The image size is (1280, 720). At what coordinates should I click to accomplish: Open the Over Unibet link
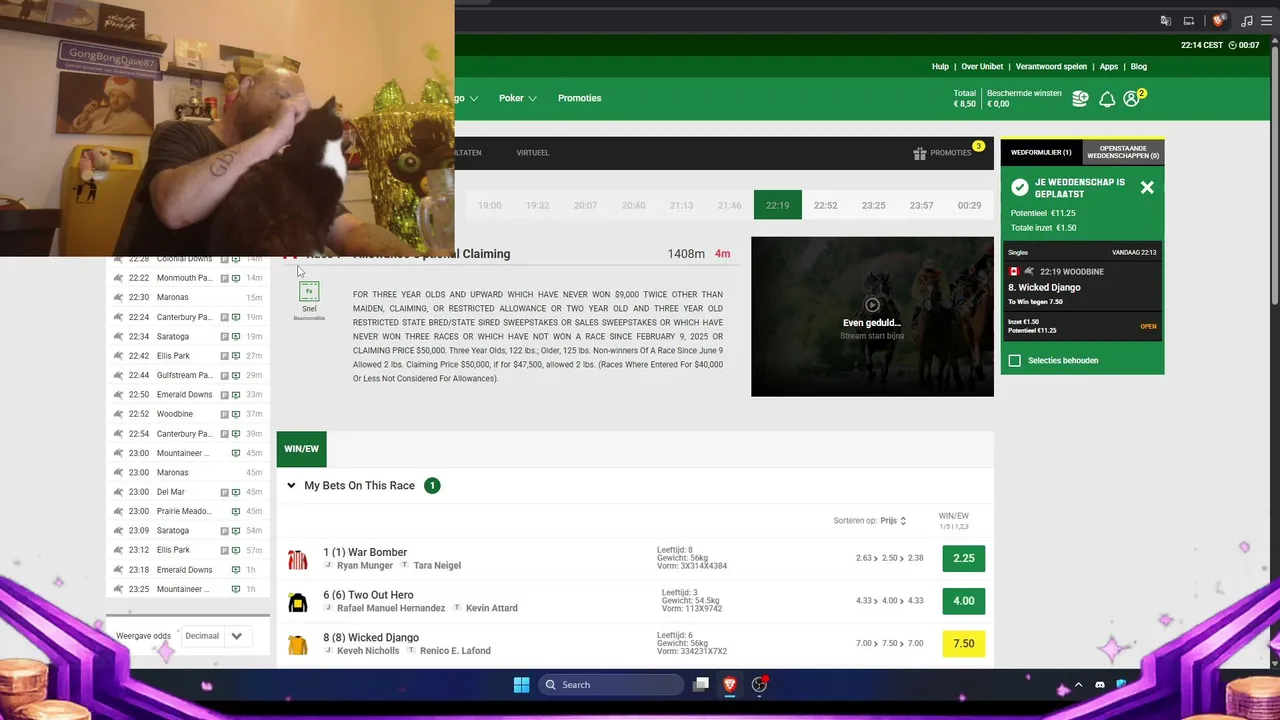(x=982, y=67)
